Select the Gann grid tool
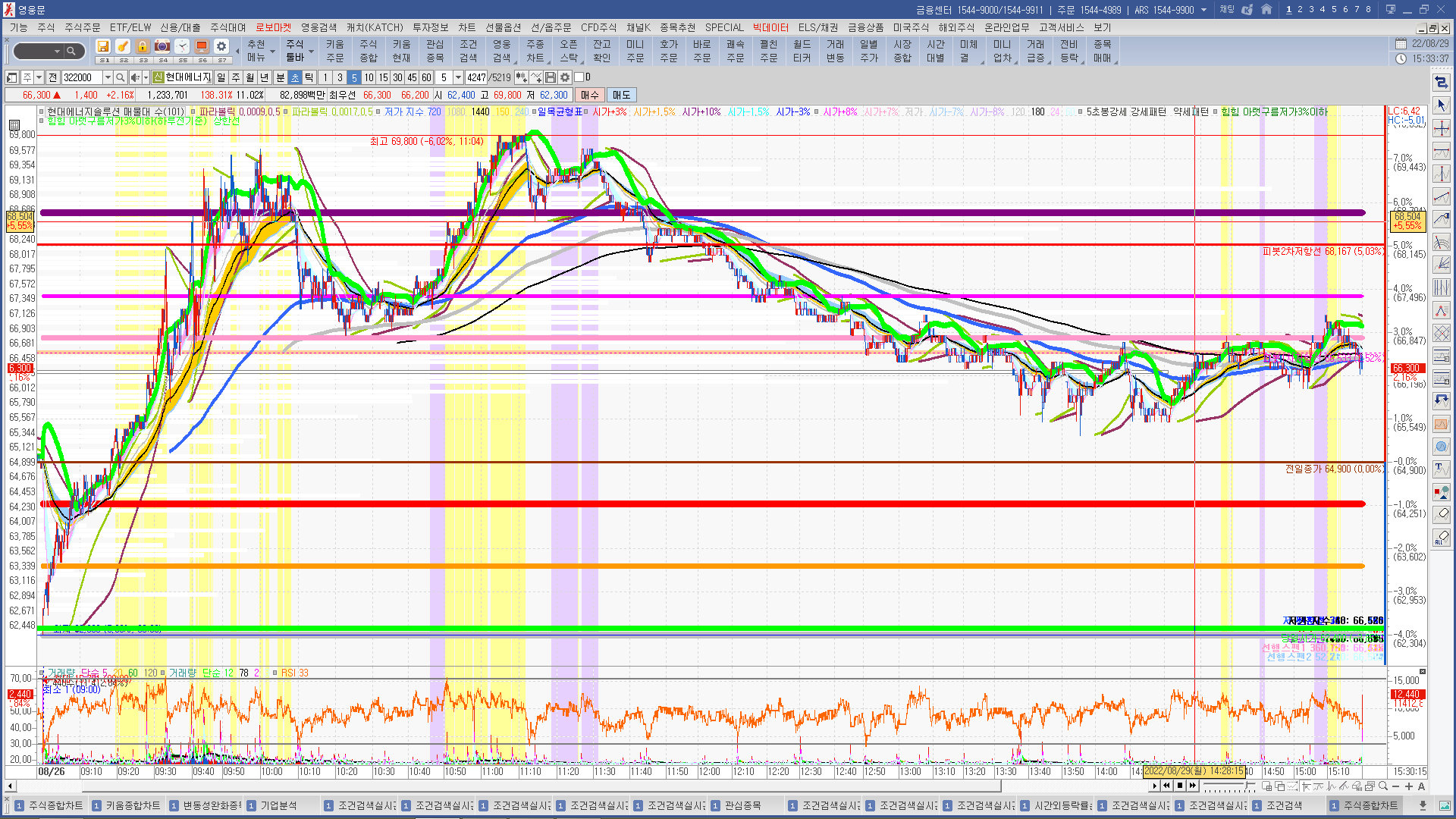The width and height of the screenshot is (1456, 819). click(x=1442, y=332)
